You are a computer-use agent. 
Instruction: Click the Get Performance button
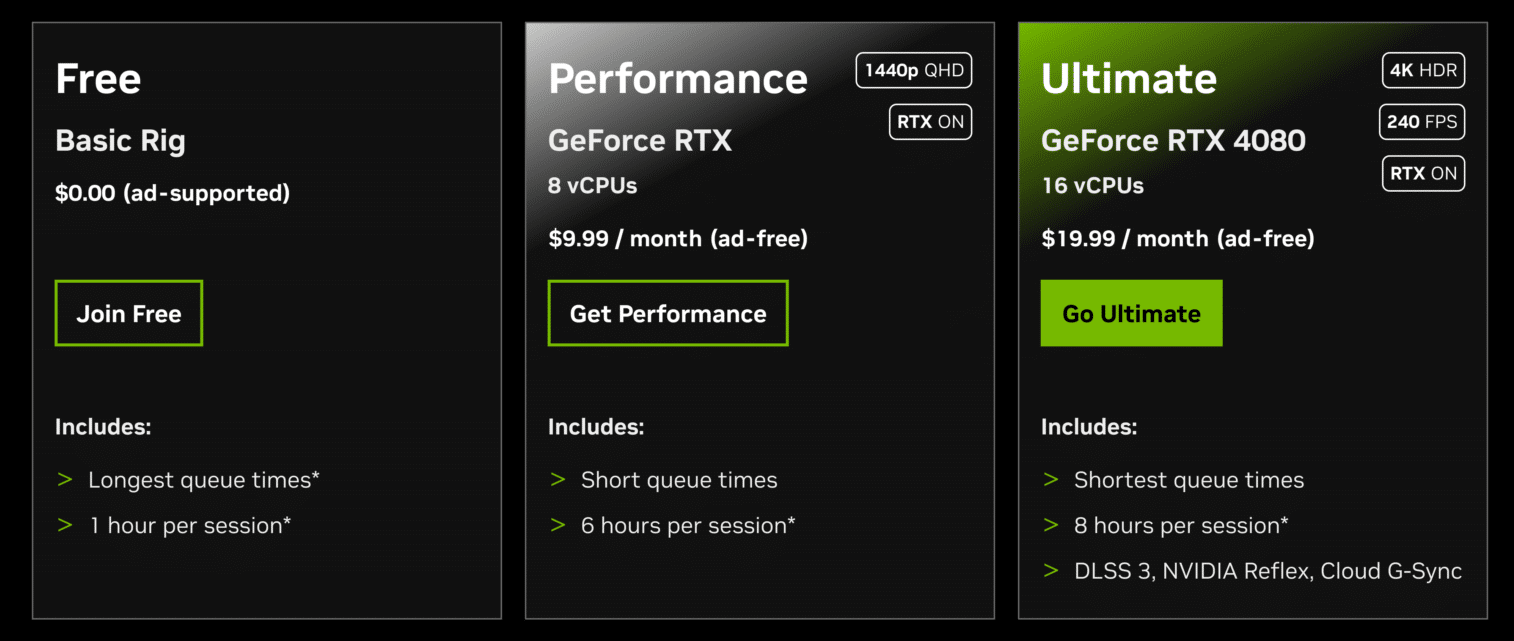[x=668, y=313]
